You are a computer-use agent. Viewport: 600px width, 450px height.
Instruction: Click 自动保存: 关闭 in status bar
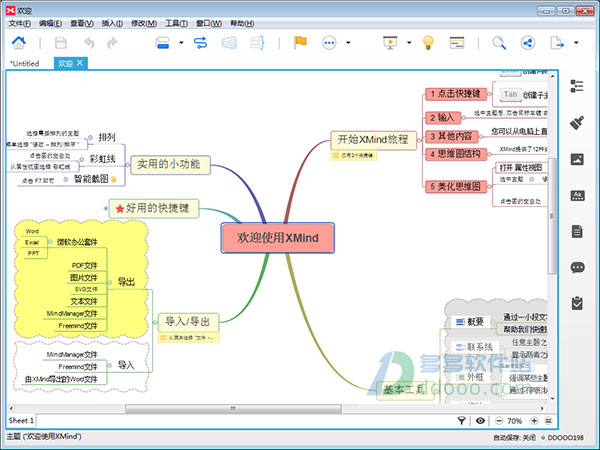[514, 437]
